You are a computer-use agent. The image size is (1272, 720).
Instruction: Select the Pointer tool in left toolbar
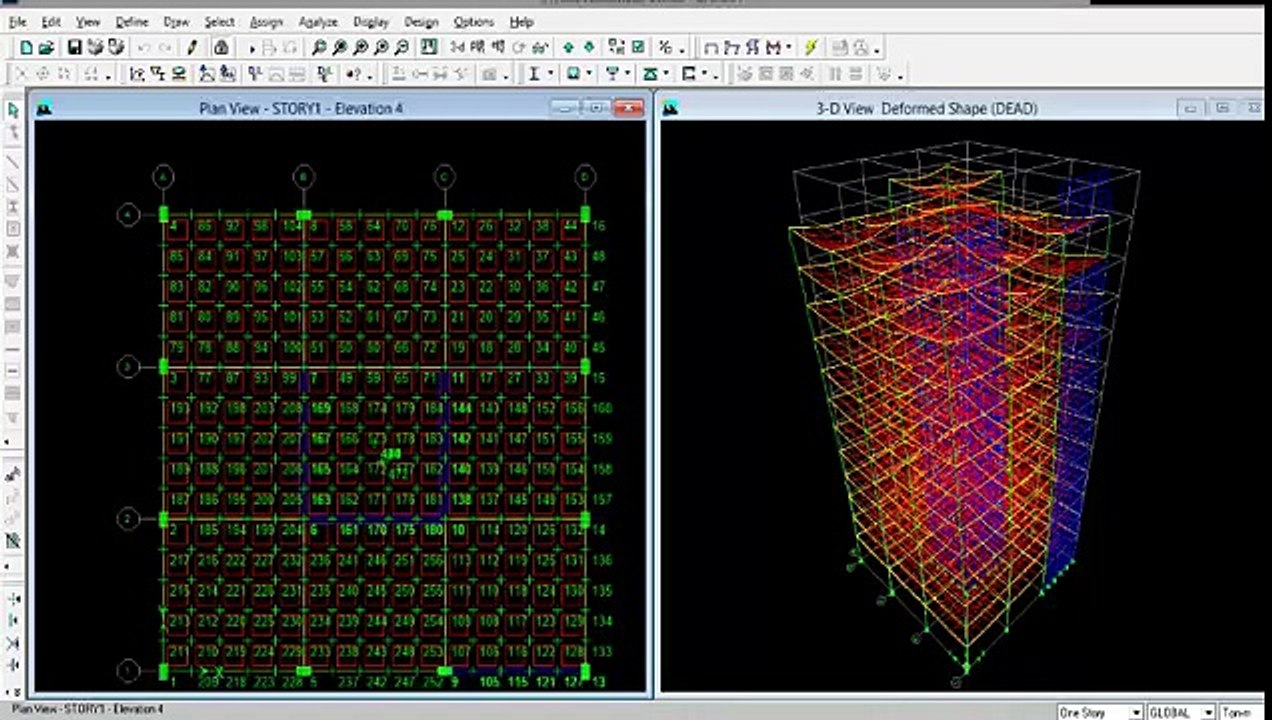tap(13, 110)
